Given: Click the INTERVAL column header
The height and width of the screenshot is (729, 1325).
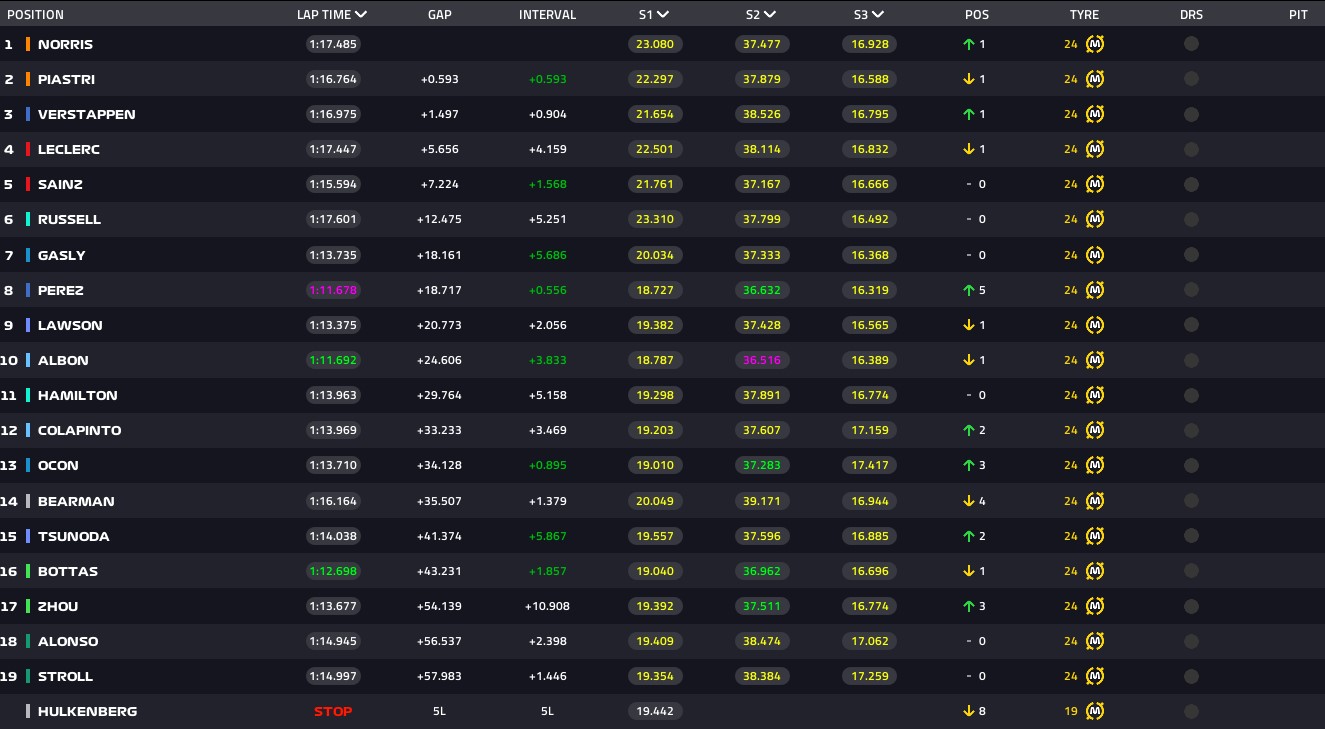Looking at the screenshot, I should point(547,15).
